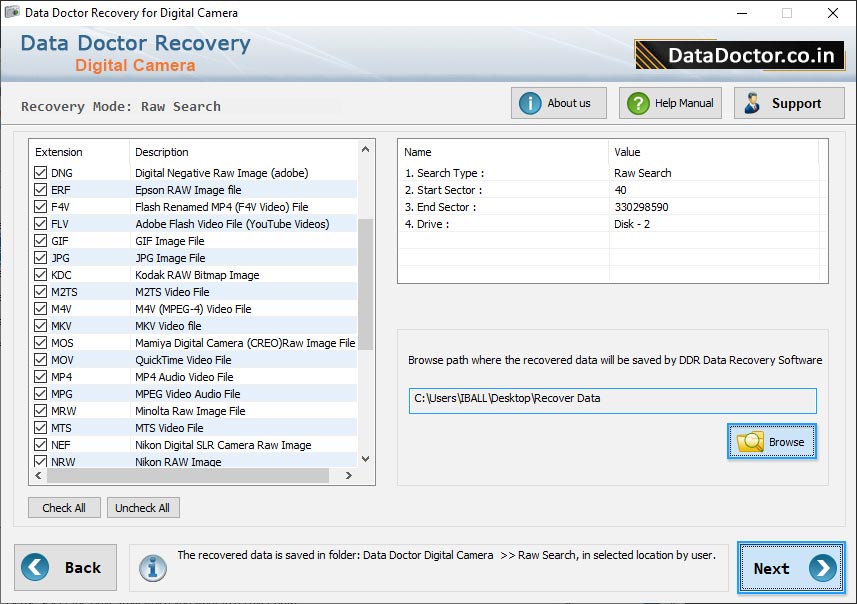Open the About us page
Screen dimensions: 857x604
pos(559,103)
